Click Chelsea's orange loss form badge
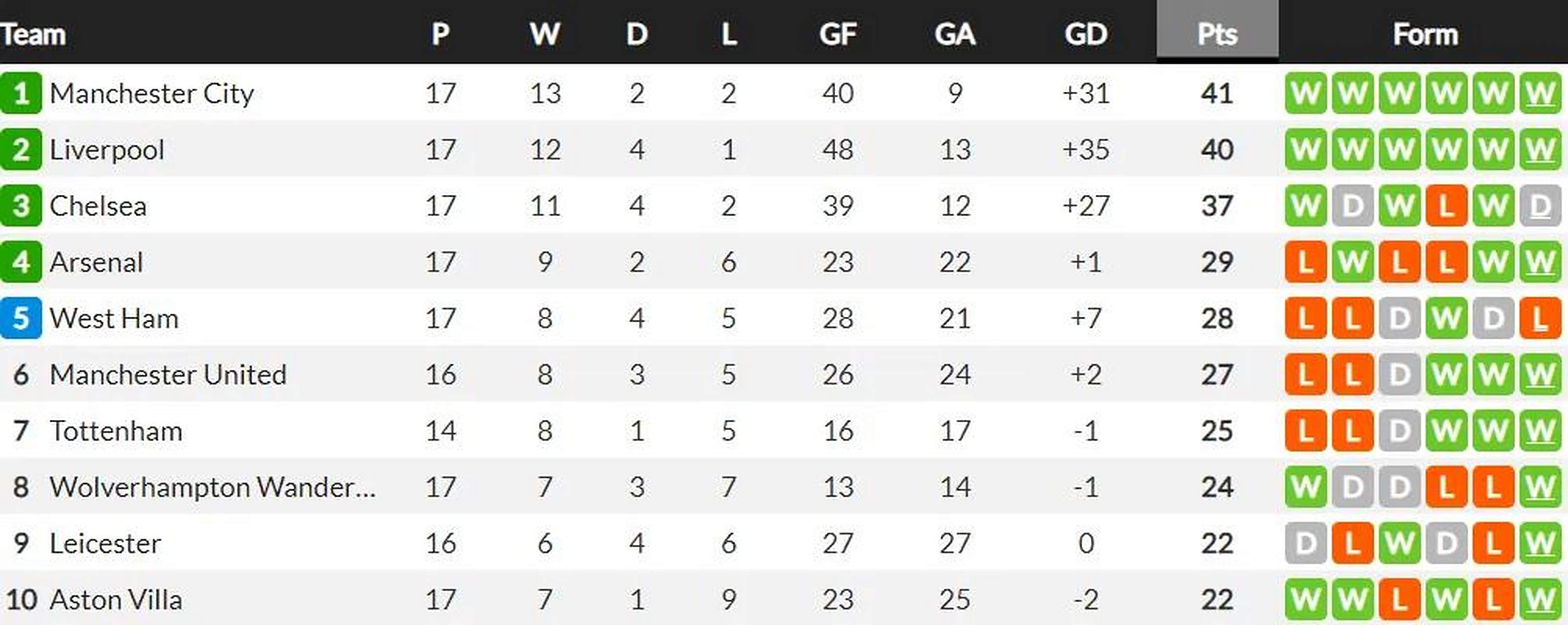The image size is (1568, 625). point(1446,206)
